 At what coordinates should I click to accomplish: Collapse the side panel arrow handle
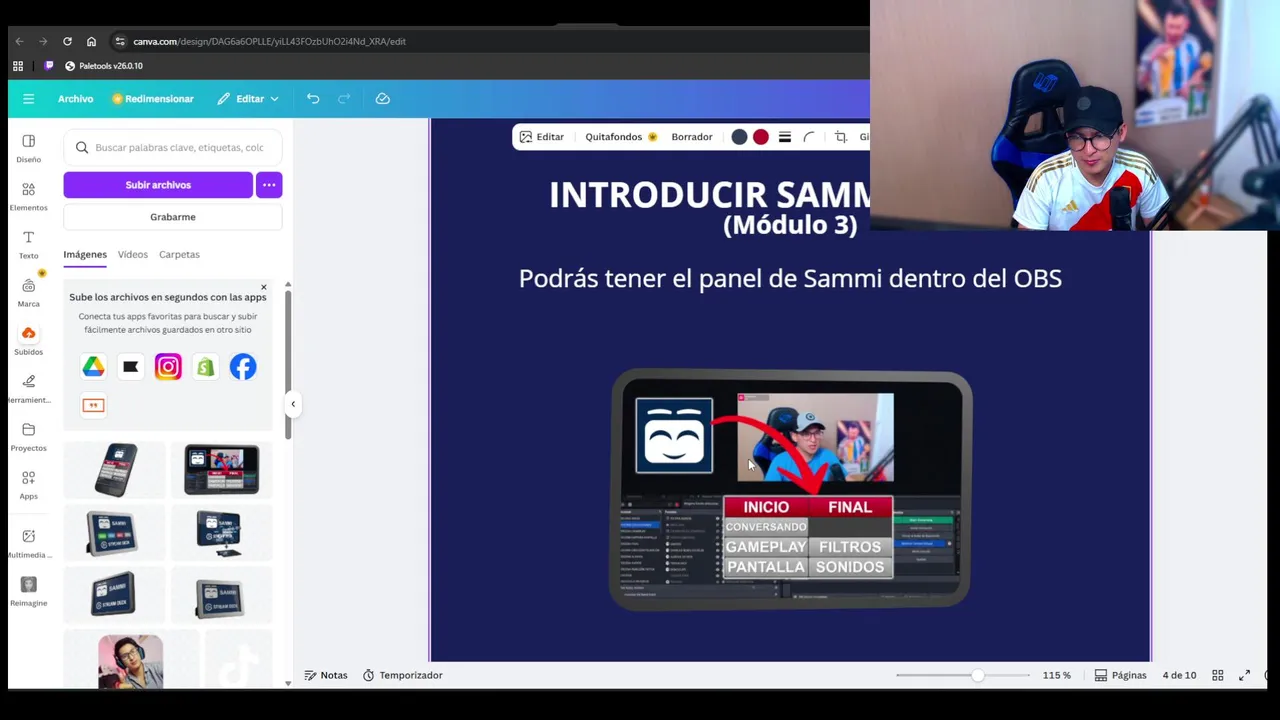tap(293, 404)
